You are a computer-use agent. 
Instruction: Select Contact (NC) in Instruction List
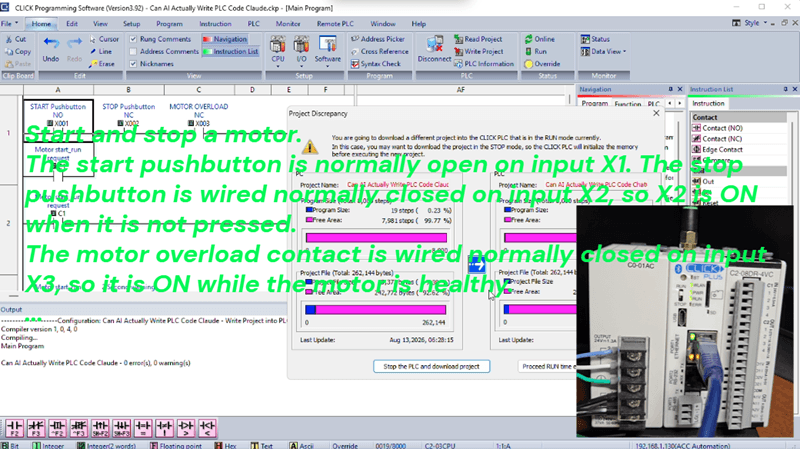717,139
